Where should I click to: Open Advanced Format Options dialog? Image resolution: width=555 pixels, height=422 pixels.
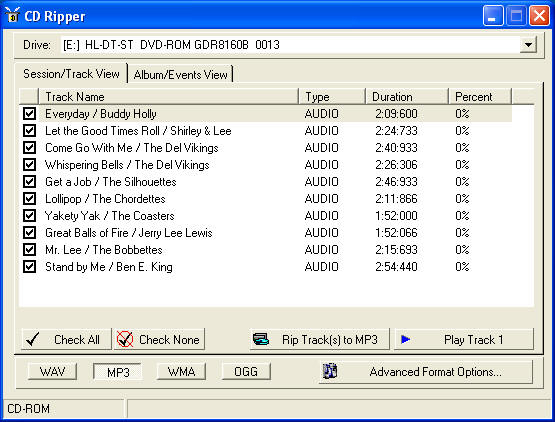(426, 372)
